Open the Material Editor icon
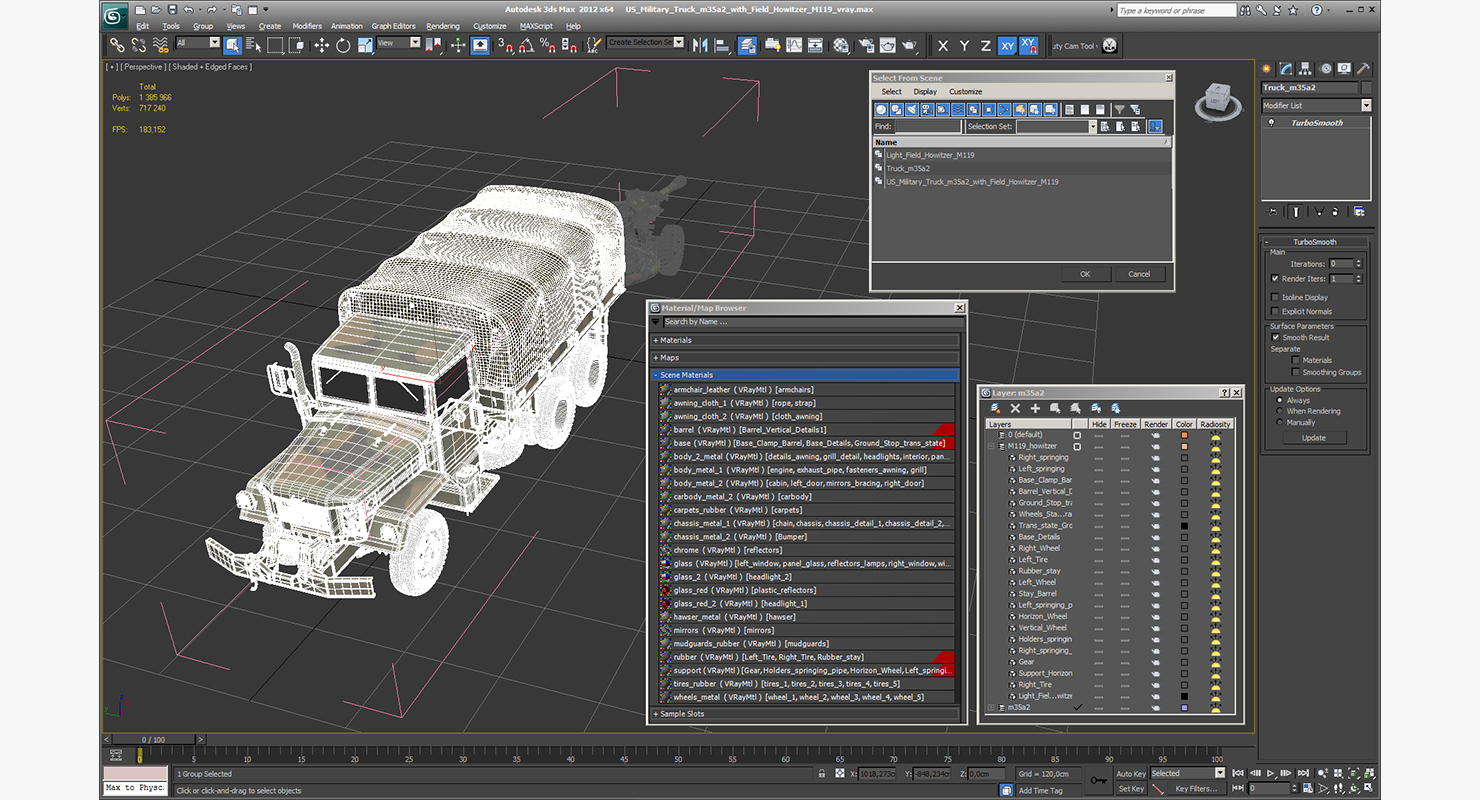Viewport: 1480px width, 800px height. coord(841,45)
